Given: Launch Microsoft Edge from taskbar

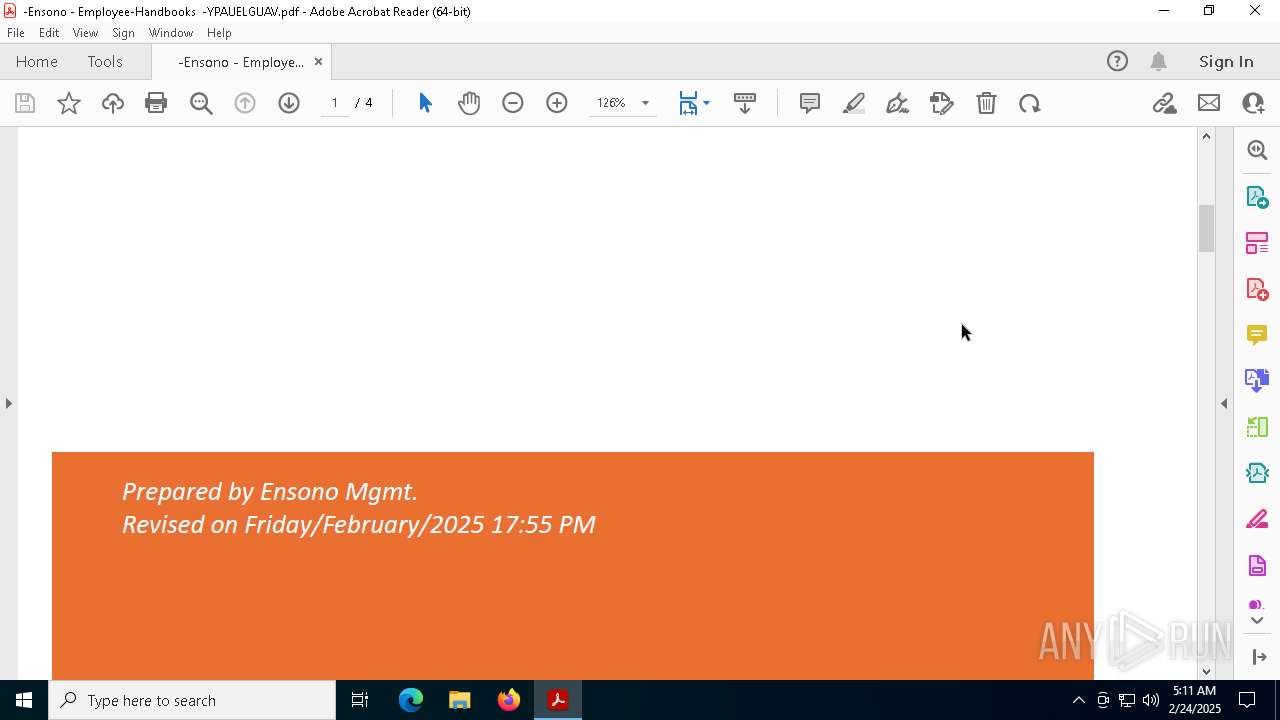Looking at the screenshot, I should (x=411, y=700).
